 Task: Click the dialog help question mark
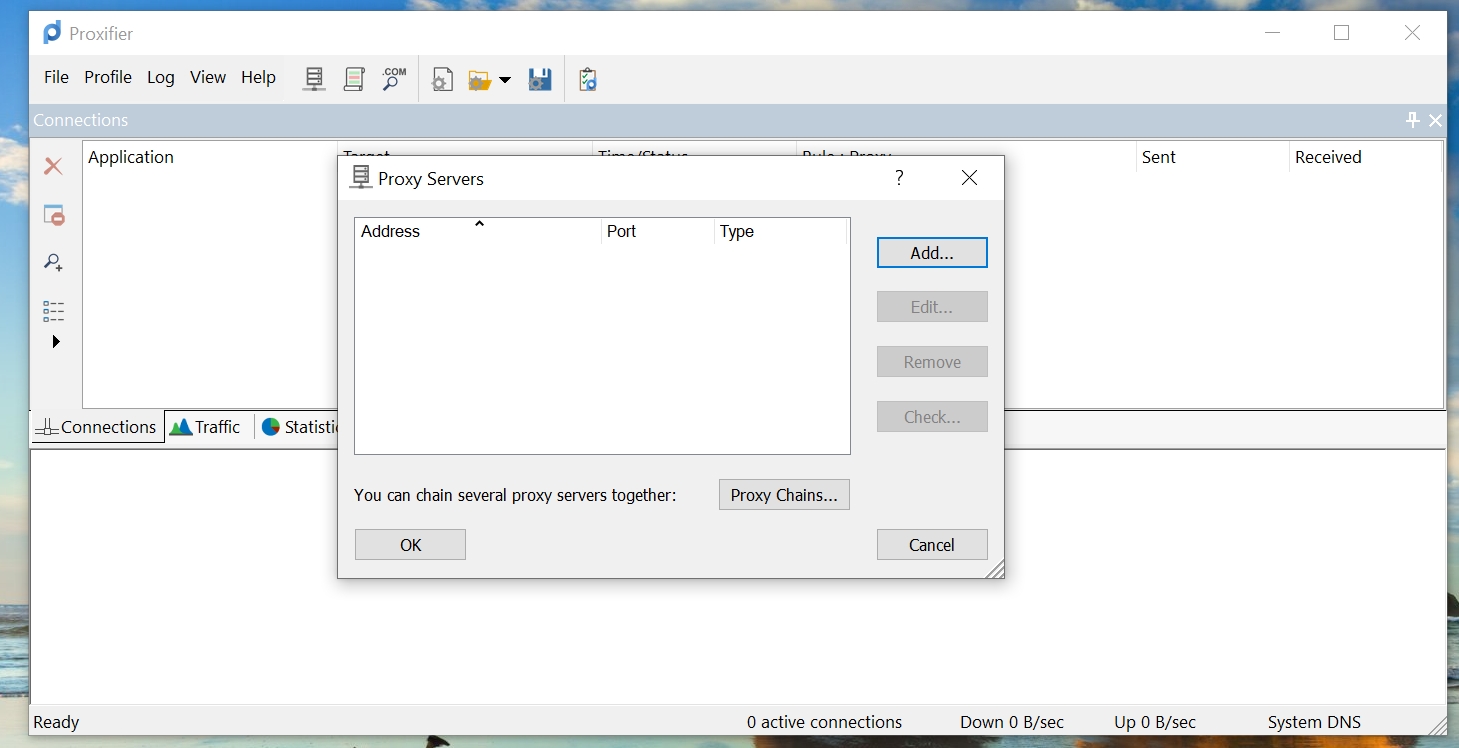[899, 178]
